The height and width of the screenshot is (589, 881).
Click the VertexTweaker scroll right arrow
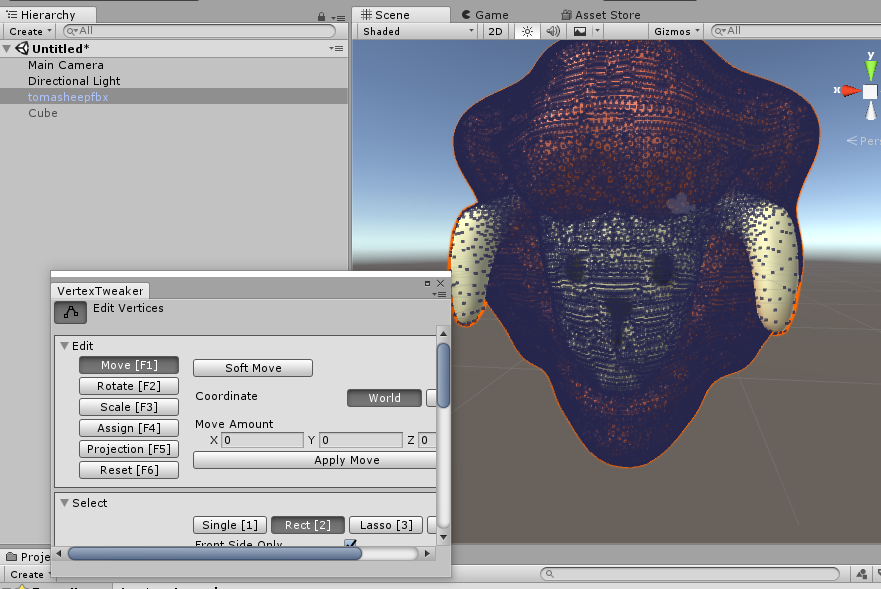point(428,554)
